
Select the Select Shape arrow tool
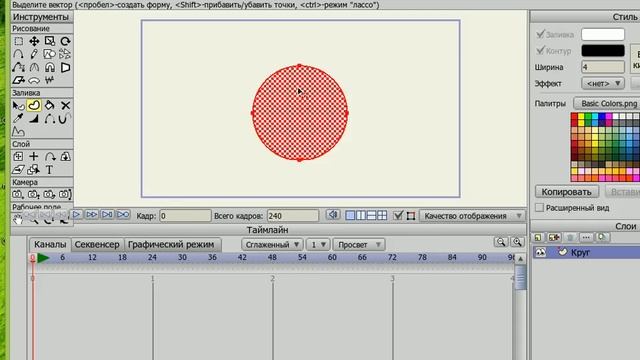(x=18, y=106)
